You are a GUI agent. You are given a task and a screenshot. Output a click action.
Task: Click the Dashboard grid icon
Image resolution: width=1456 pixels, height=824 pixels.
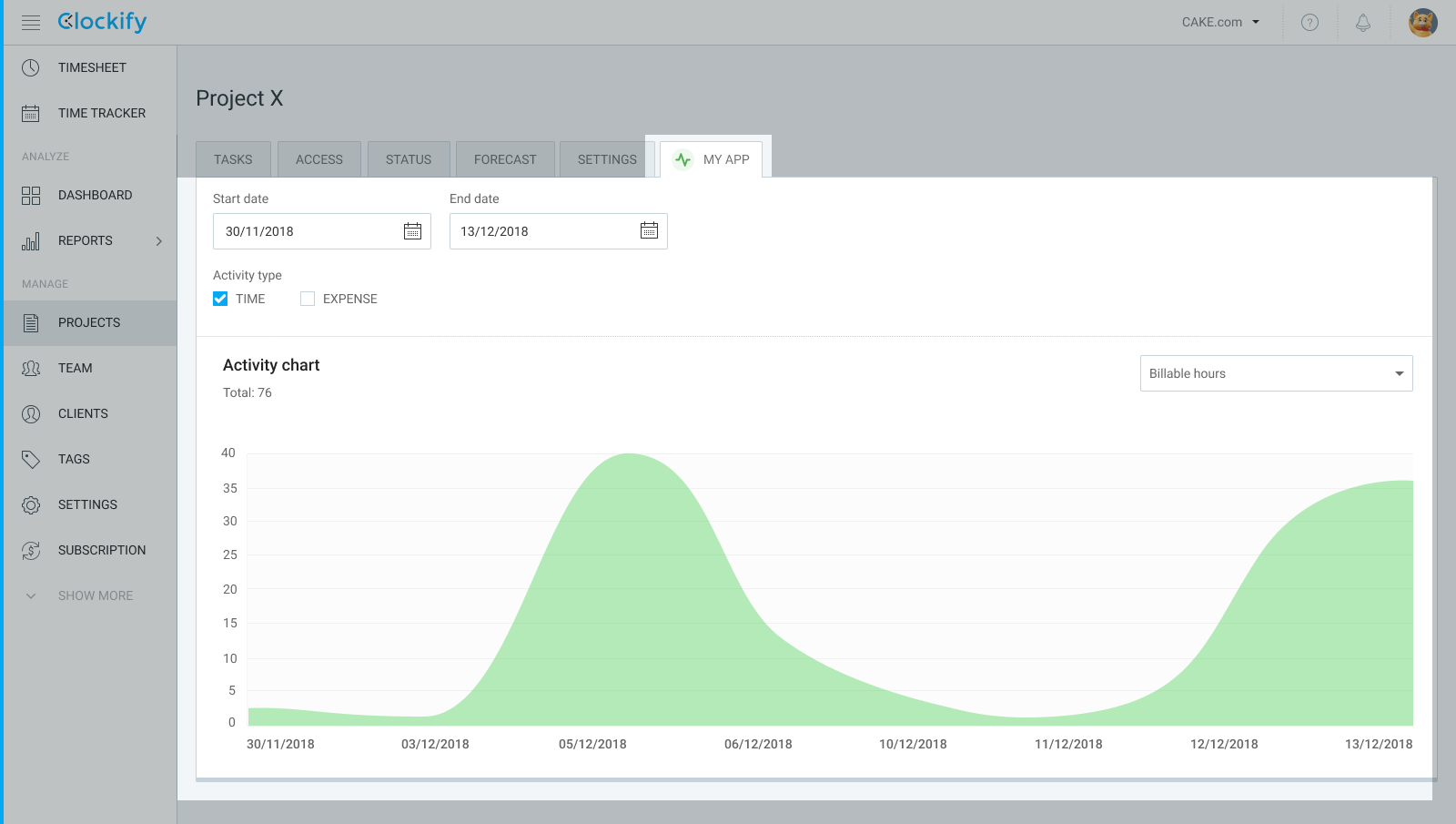(x=31, y=195)
